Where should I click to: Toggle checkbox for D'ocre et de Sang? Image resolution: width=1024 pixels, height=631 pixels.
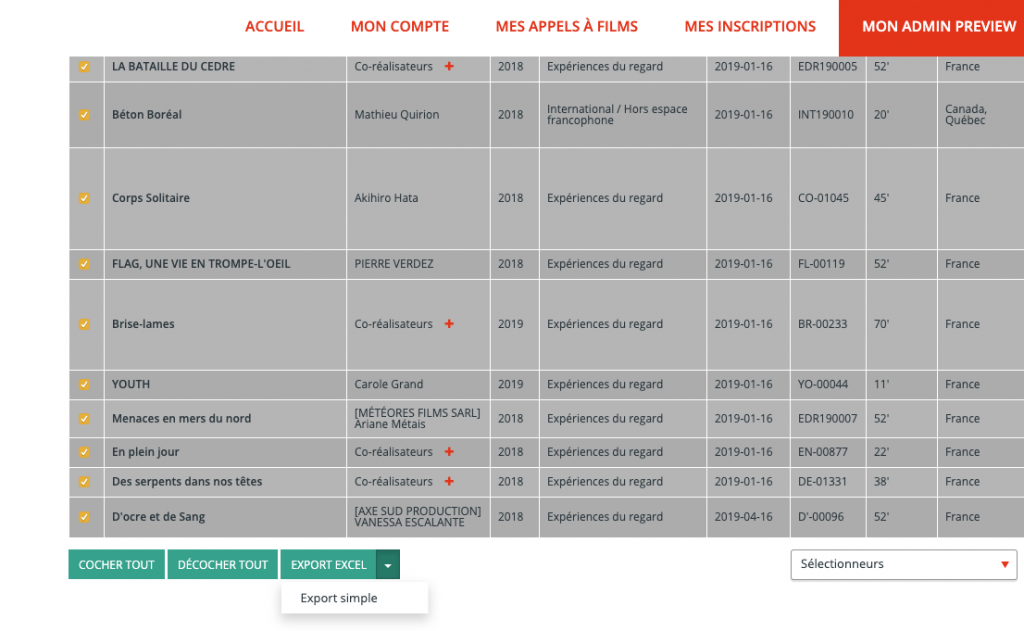(x=85, y=517)
